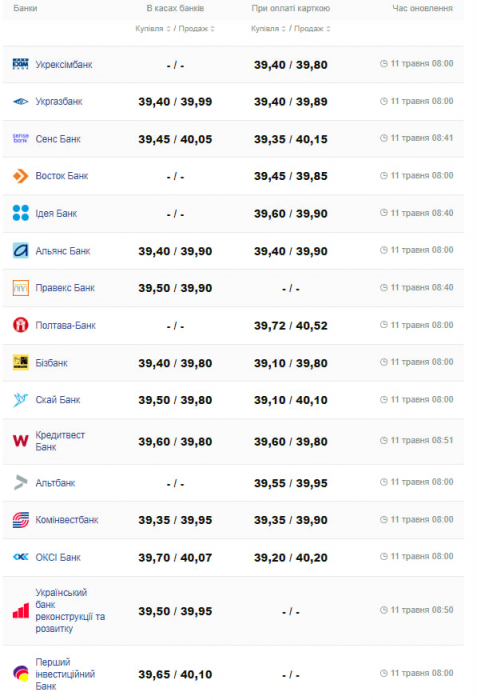
Task: Open the Альянс Банк link
Action: point(63,251)
